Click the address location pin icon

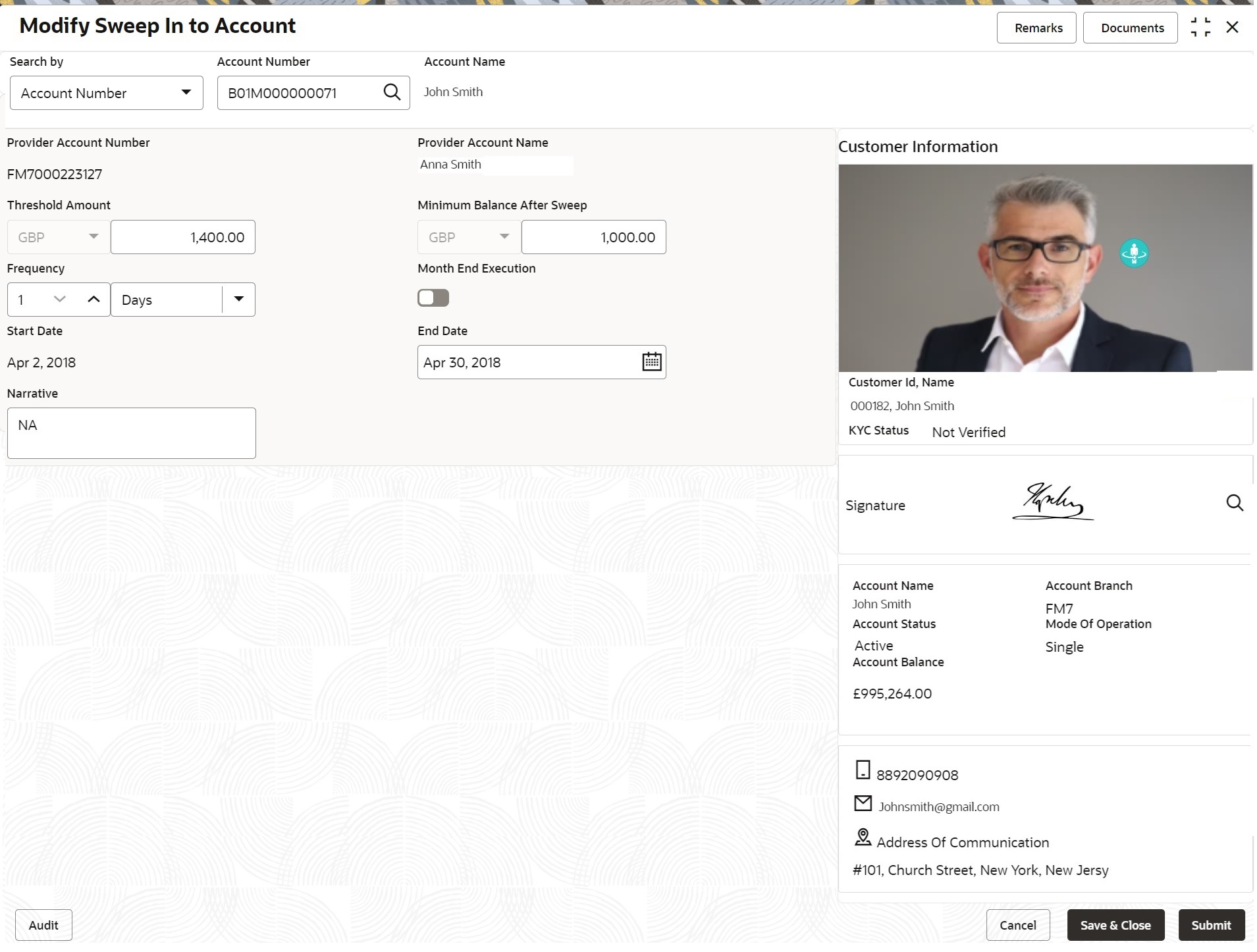[x=863, y=837]
